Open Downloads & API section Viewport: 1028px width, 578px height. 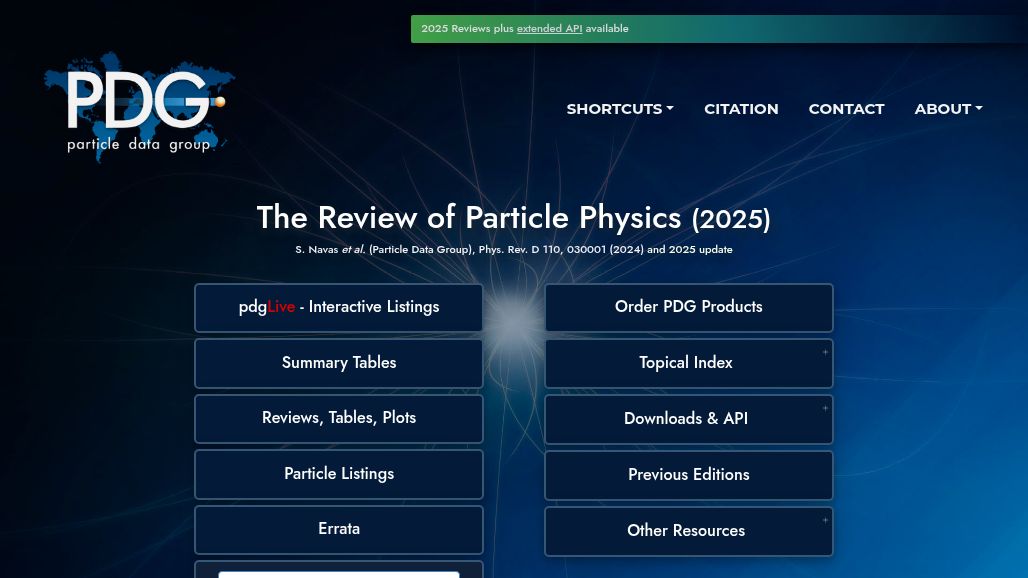(686, 419)
